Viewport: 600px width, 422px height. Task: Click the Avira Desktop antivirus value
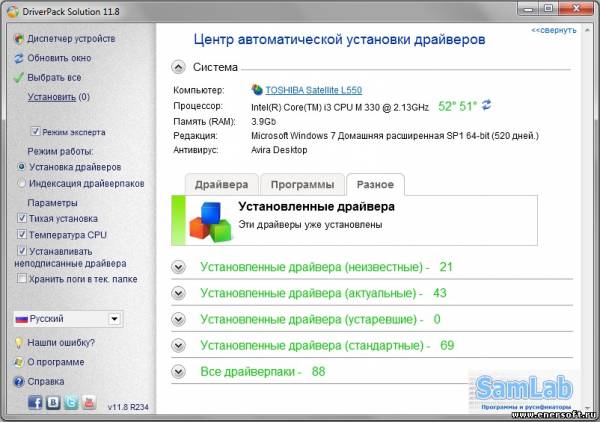279,150
